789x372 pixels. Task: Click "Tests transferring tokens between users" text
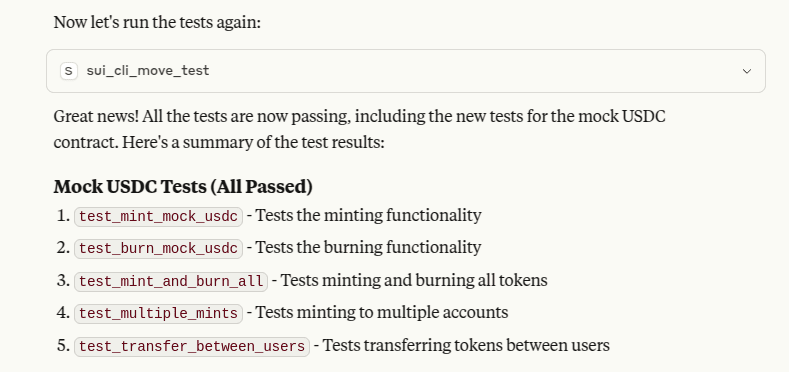click(x=466, y=345)
